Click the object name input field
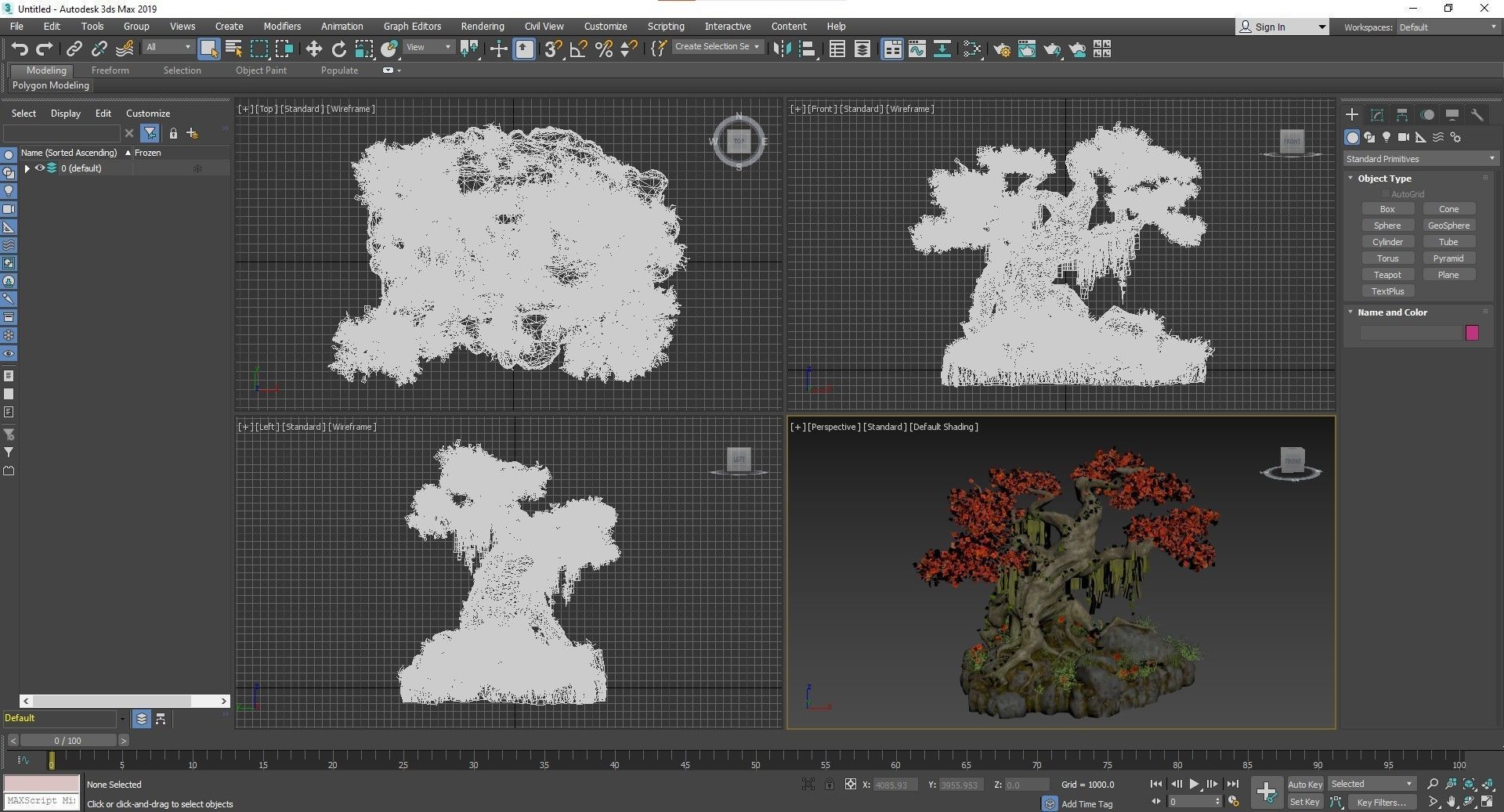The width and height of the screenshot is (1504, 812). (x=1410, y=333)
